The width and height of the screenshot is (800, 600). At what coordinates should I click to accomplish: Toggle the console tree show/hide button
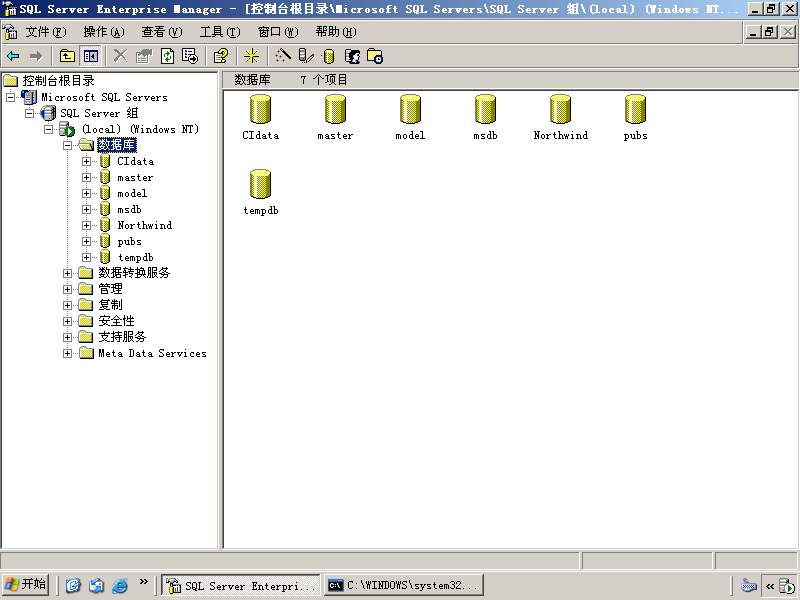pyautogui.click(x=91, y=56)
